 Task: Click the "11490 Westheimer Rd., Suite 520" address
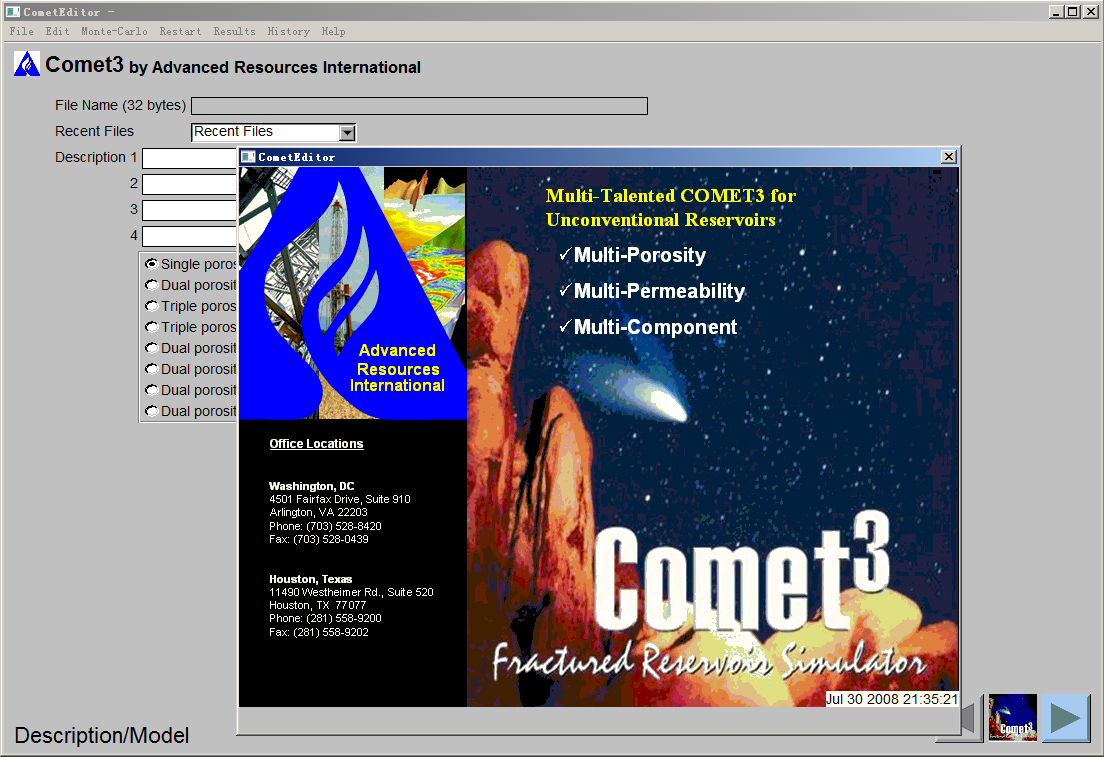click(x=351, y=592)
